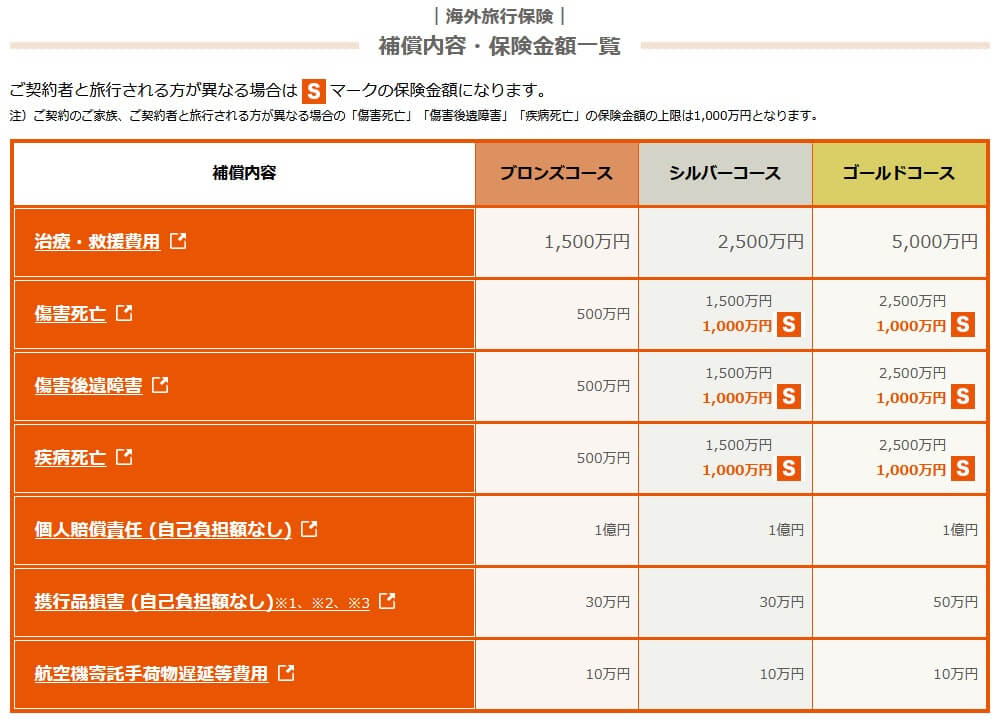
Task: Click 500万円 in the 傷害後遺障害 row
Action: pyautogui.click(x=603, y=386)
